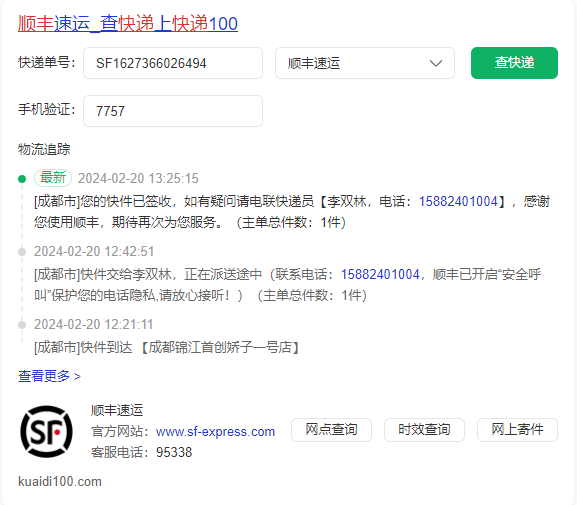Click the courier phone number in signed entry
This screenshot has height=505, width=577.
[458, 201]
